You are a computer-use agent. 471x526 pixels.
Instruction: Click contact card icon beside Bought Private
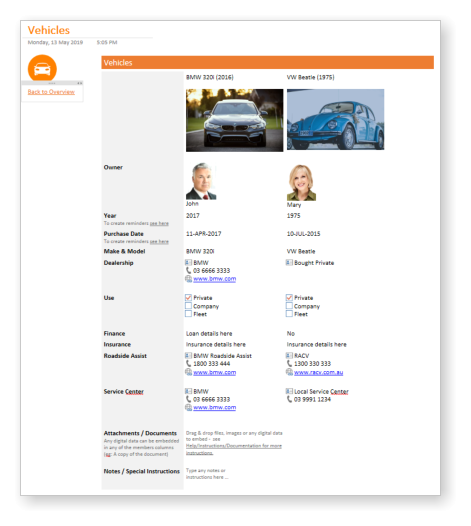point(289,262)
